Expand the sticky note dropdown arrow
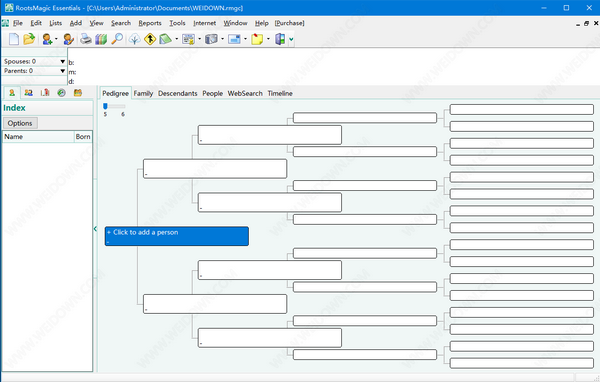600x382 pixels. click(268, 39)
